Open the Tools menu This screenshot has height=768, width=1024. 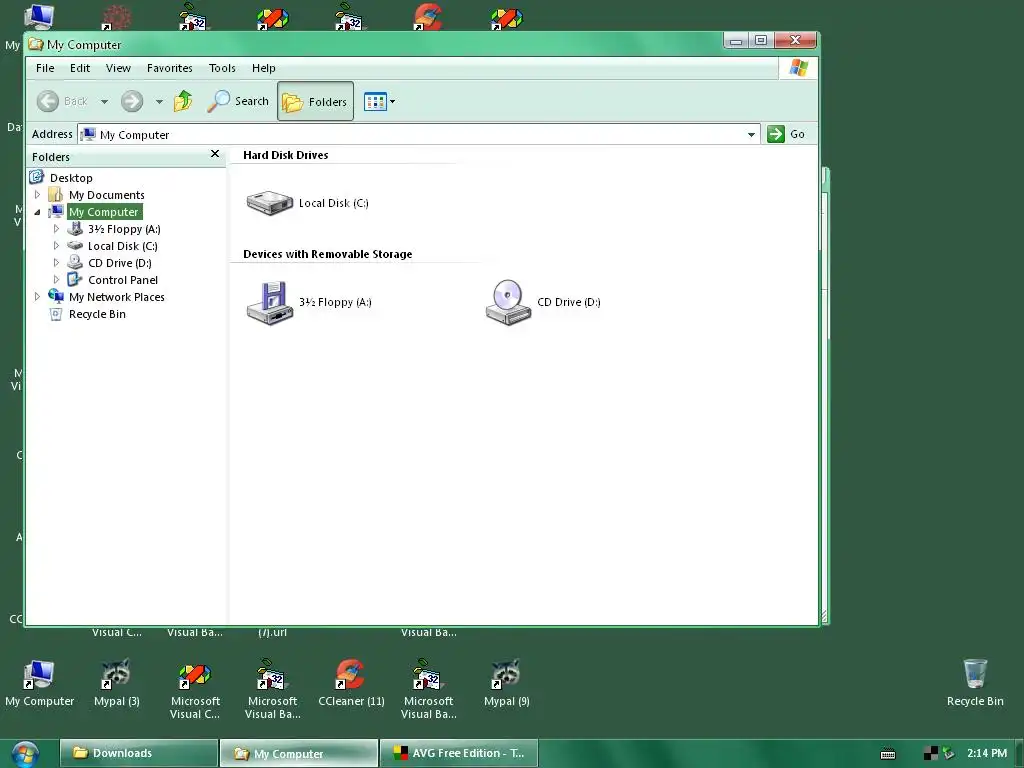(222, 68)
